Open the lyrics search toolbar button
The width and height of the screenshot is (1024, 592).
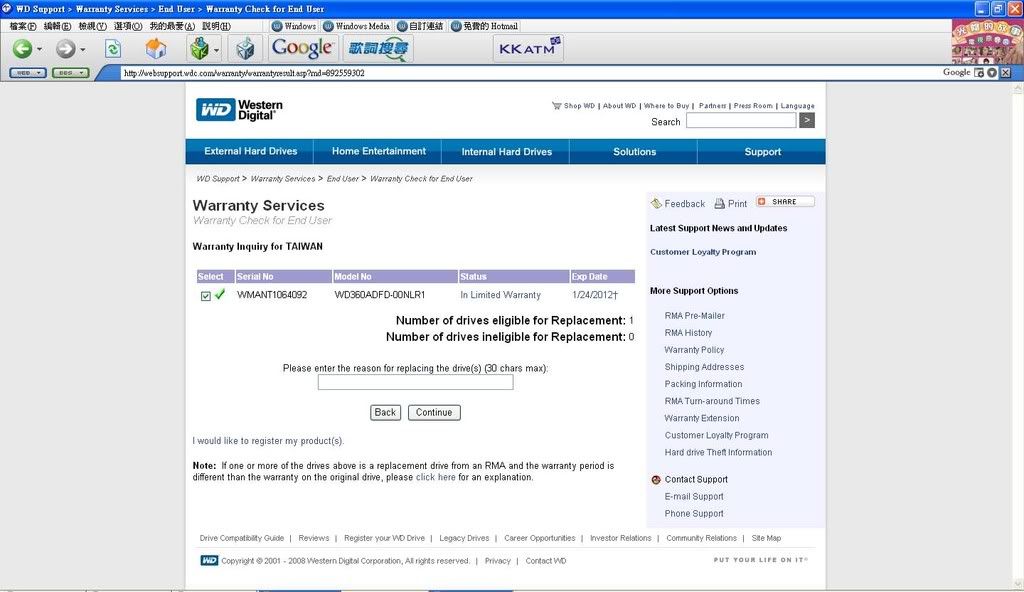[x=378, y=48]
